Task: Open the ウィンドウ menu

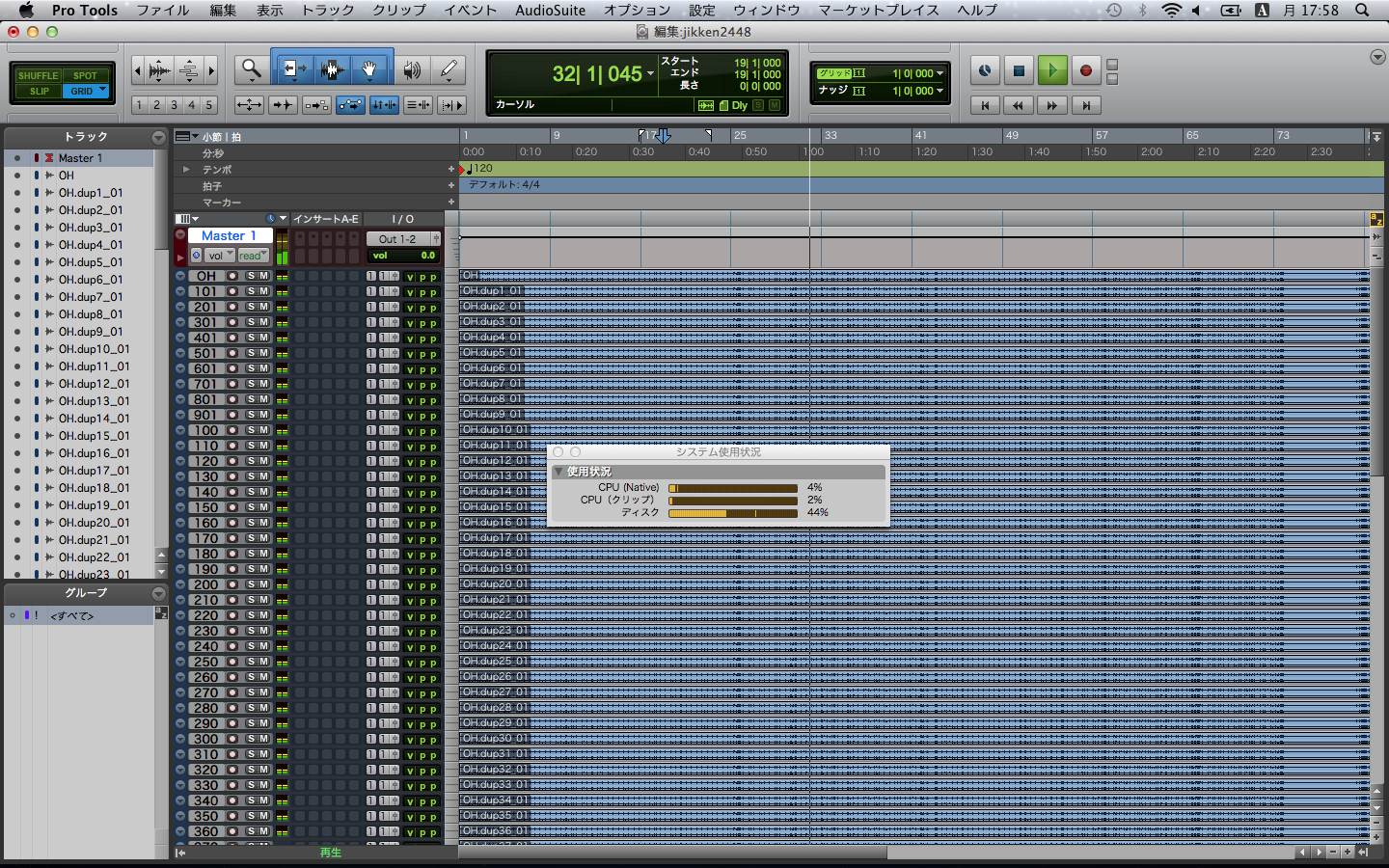Action: [x=767, y=10]
